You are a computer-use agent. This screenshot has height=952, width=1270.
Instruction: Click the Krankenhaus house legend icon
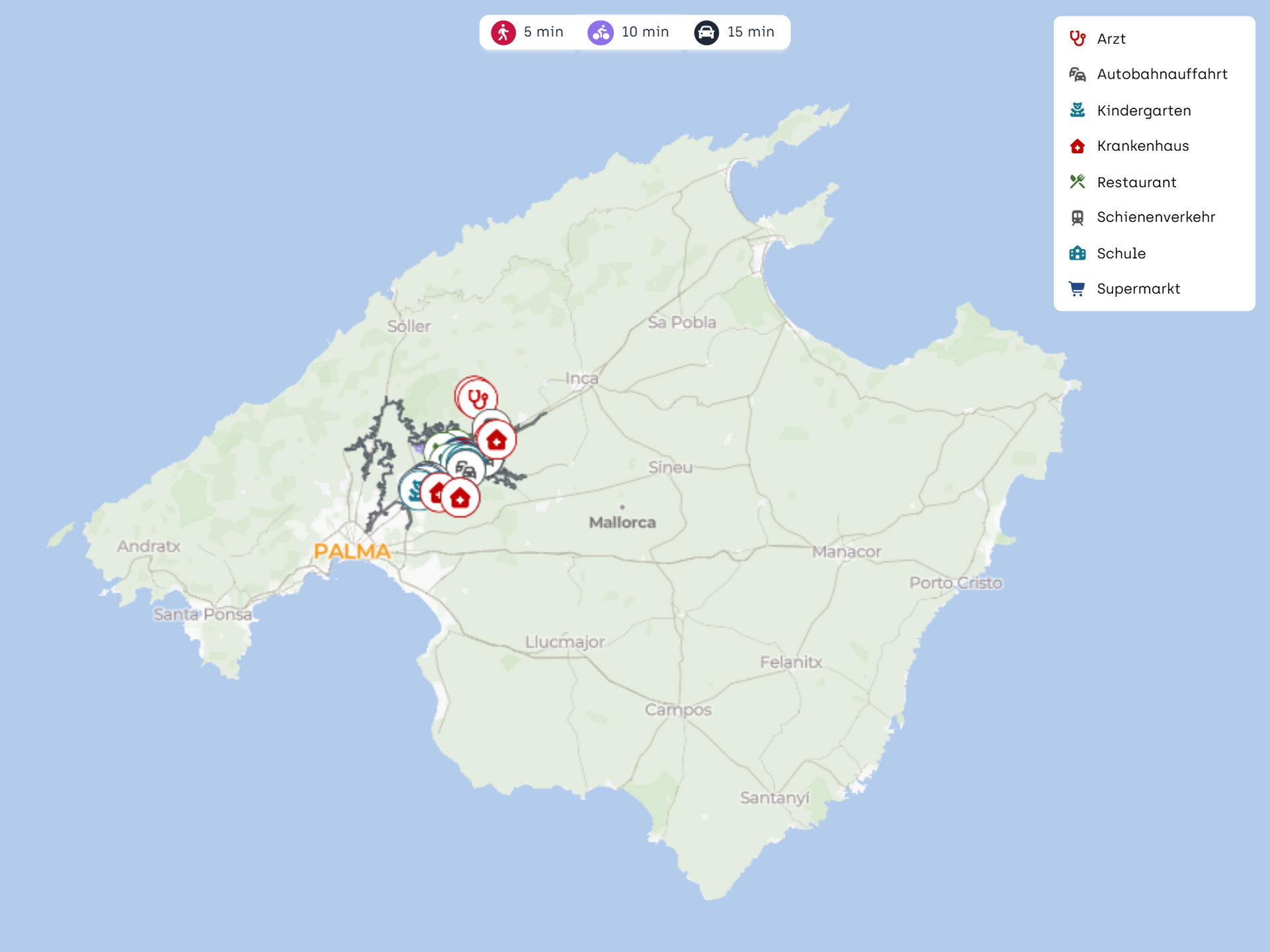pos(1078,146)
